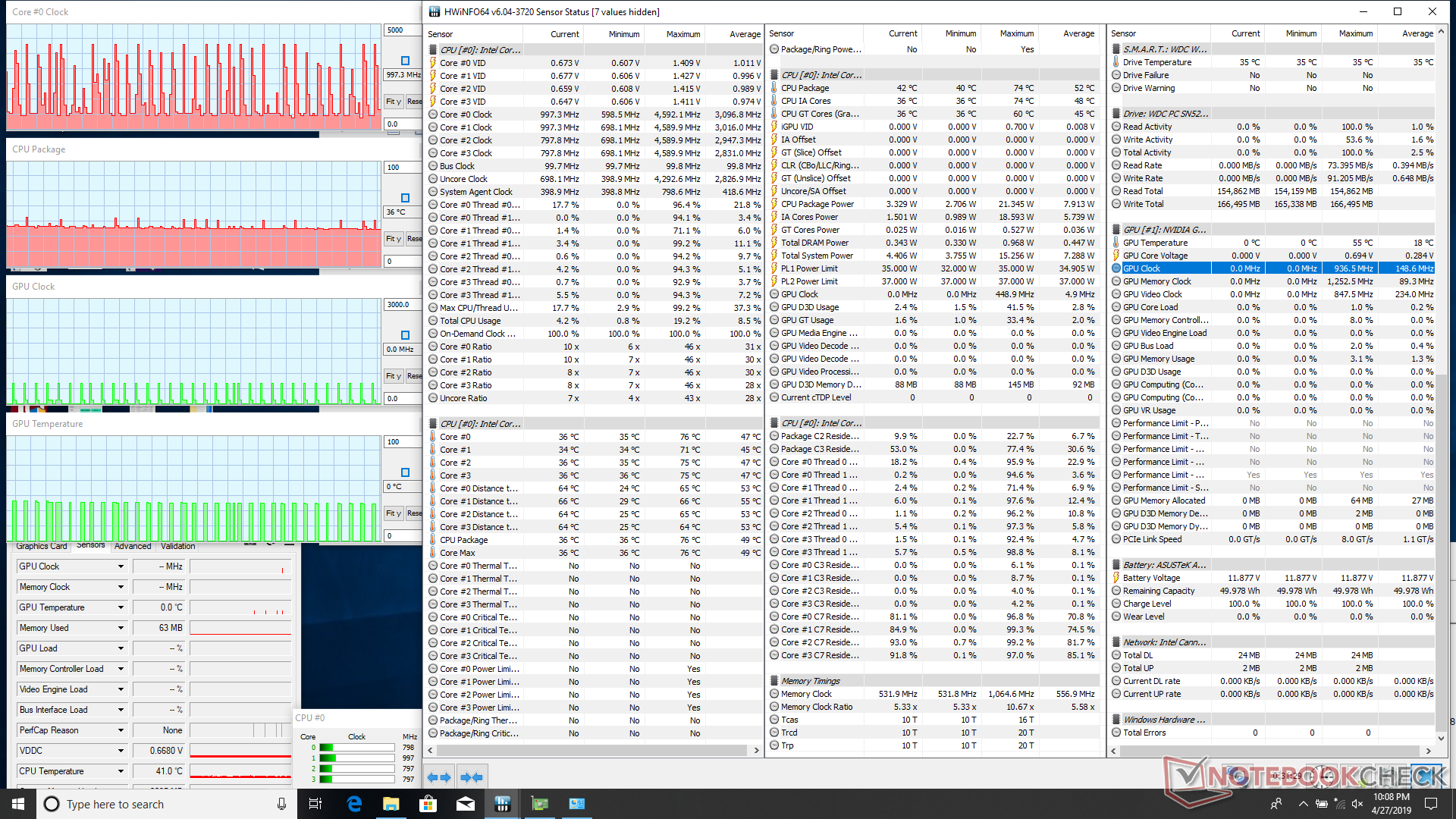1456x819 pixels.
Task: Click the HWiNFO icon in the taskbar
Action: [x=502, y=804]
